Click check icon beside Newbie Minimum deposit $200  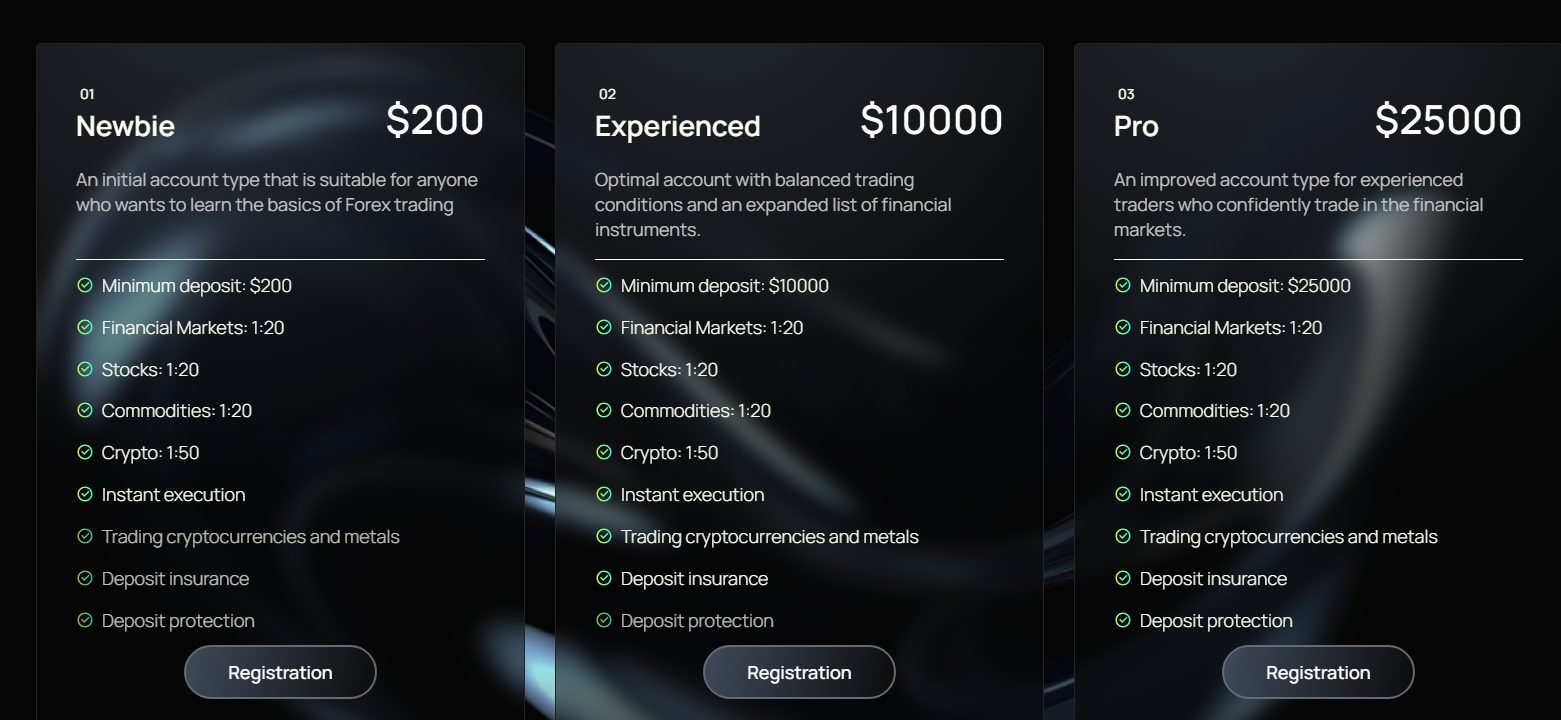point(85,285)
